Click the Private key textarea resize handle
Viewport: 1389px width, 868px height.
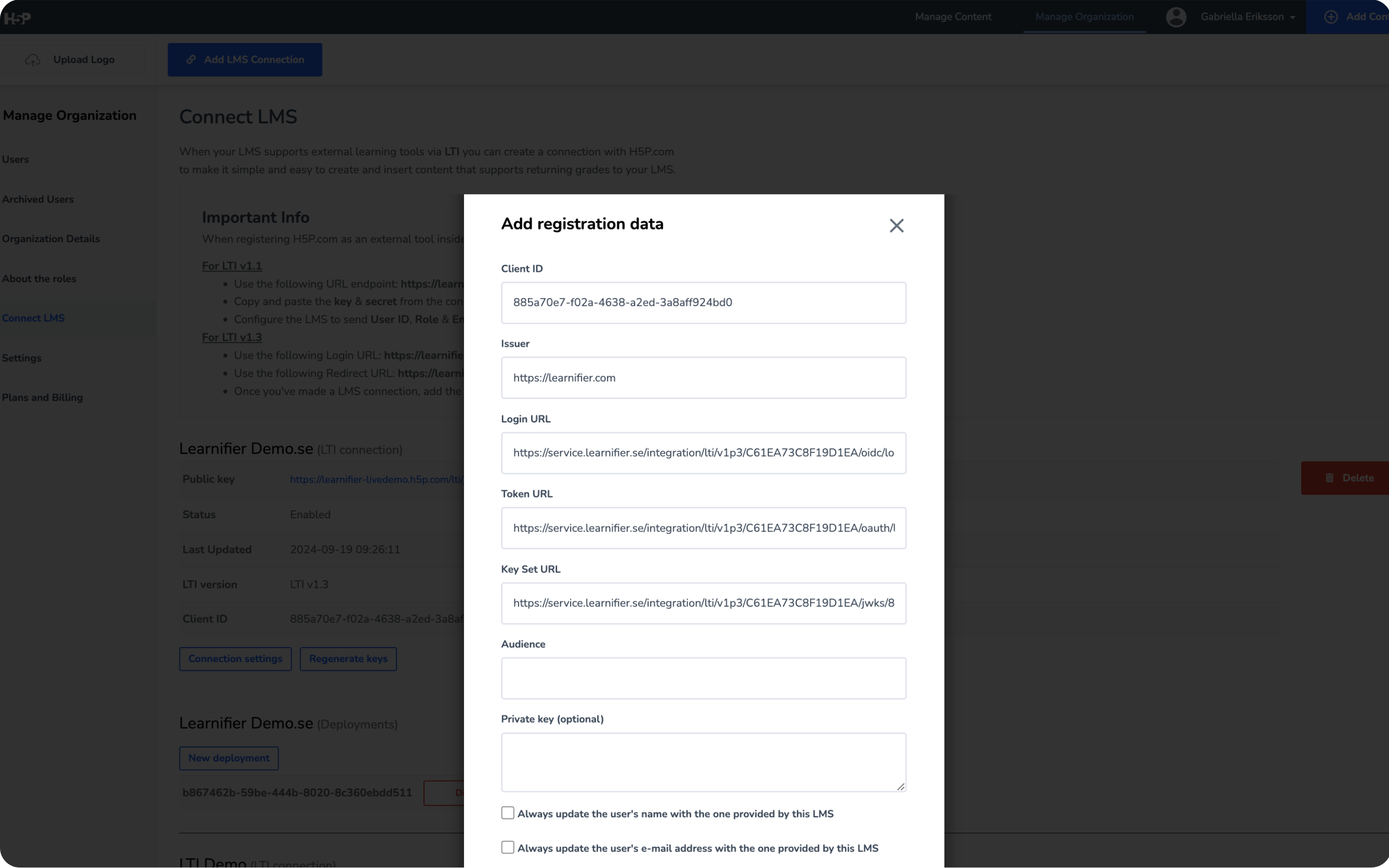900,787
